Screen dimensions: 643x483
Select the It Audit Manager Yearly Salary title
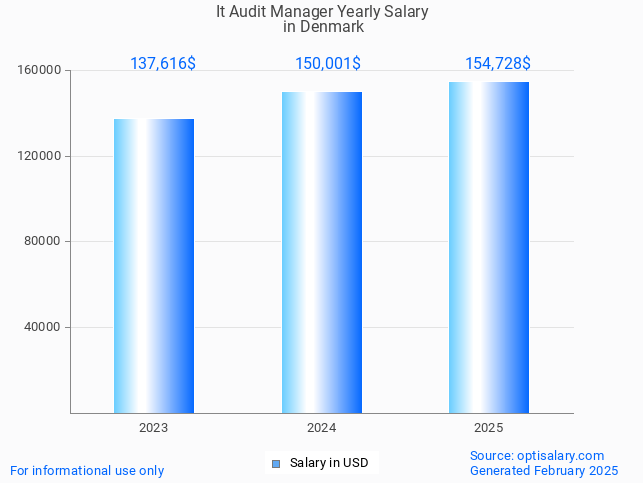tap(322, 12)
